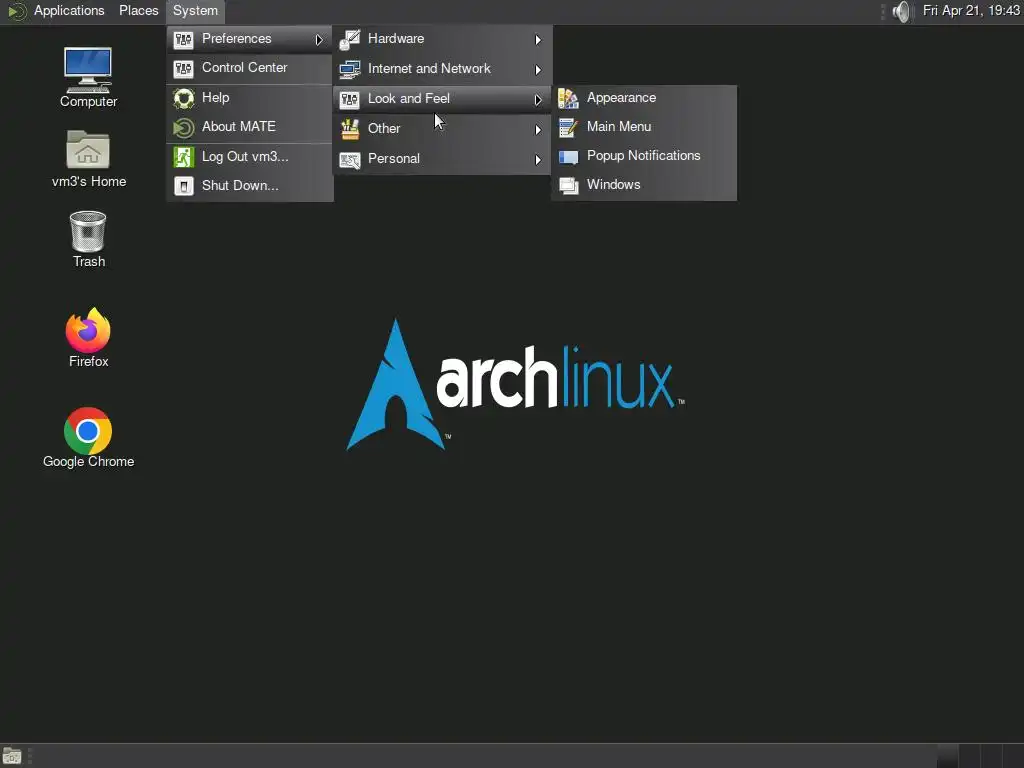Viewport: 1024px width, 768px height.
Task: Open the Places menu
Action: point(138,11)
